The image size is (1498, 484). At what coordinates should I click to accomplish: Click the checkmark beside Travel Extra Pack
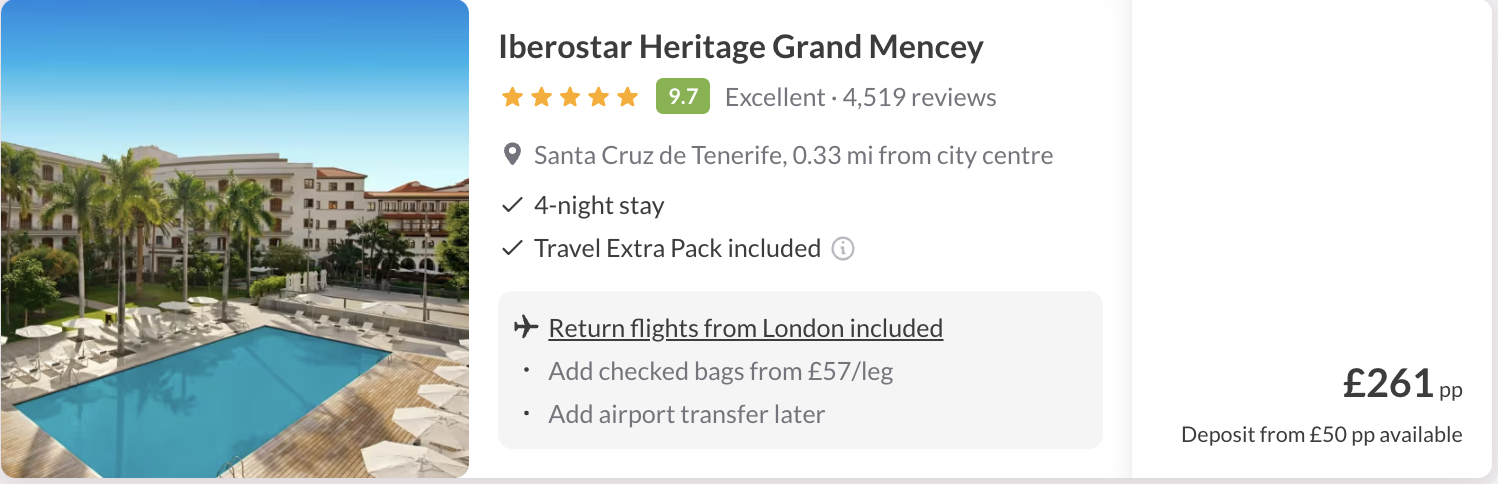(x=512, y=248)
